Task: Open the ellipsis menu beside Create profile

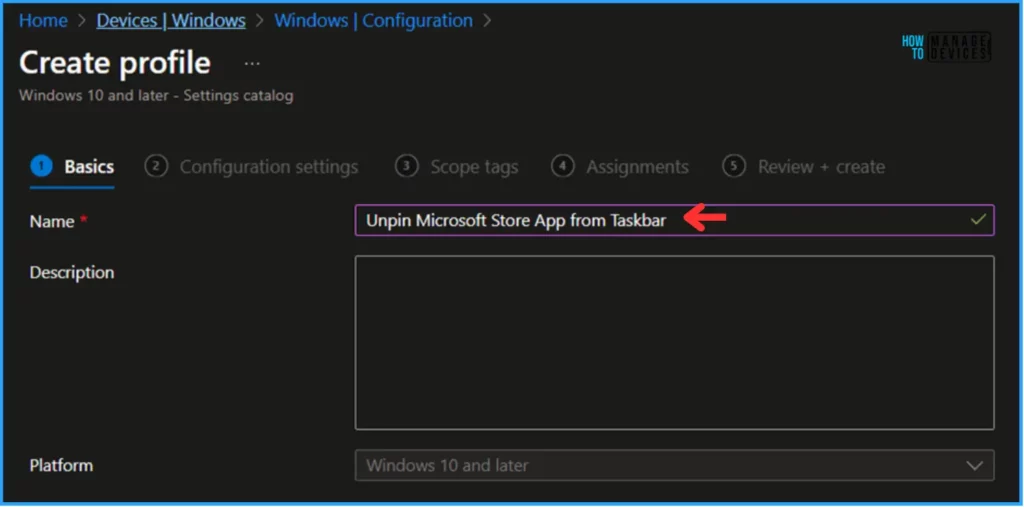Action: coord(252,64)
